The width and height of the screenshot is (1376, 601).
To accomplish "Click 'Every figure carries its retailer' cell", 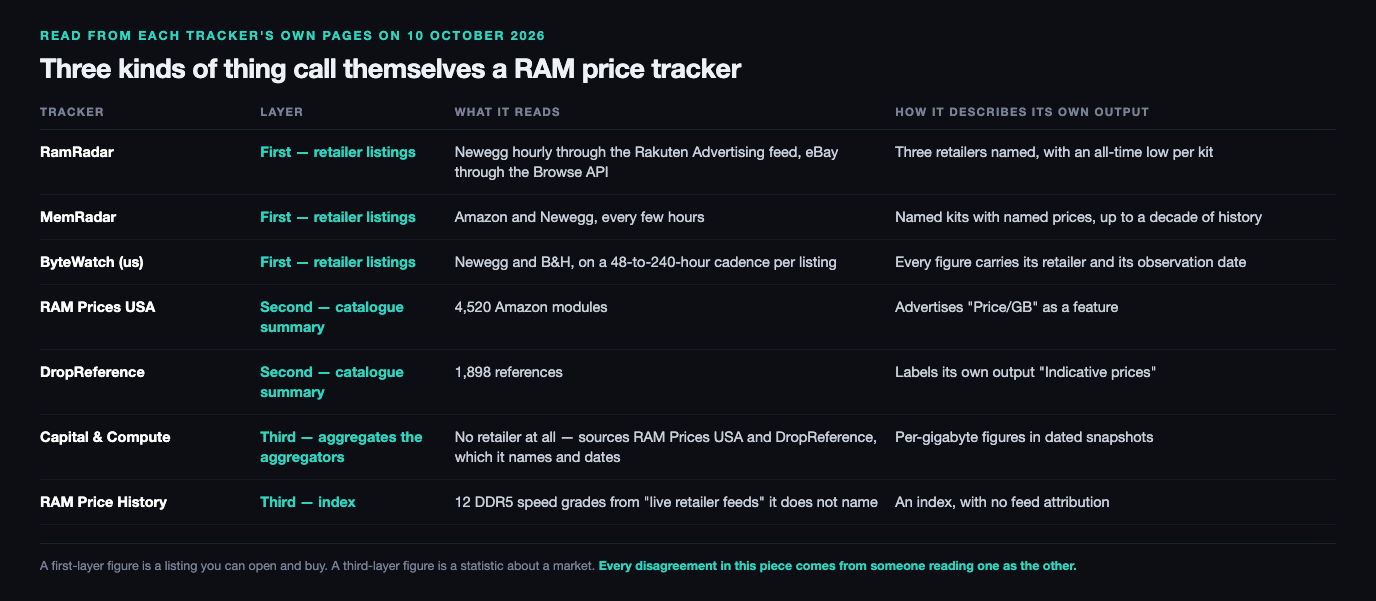I will coord(1070,262).
